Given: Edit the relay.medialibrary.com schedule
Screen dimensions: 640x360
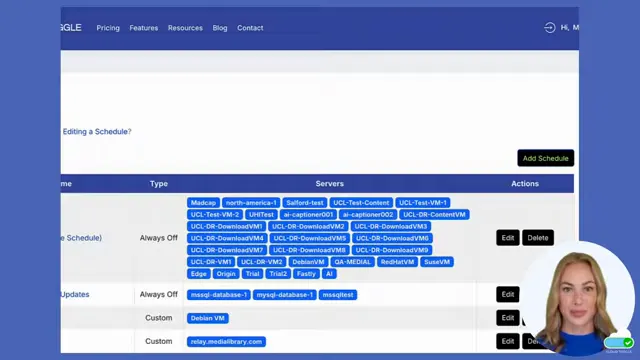Looking at the screenshot, I should (x=508, y=341).
